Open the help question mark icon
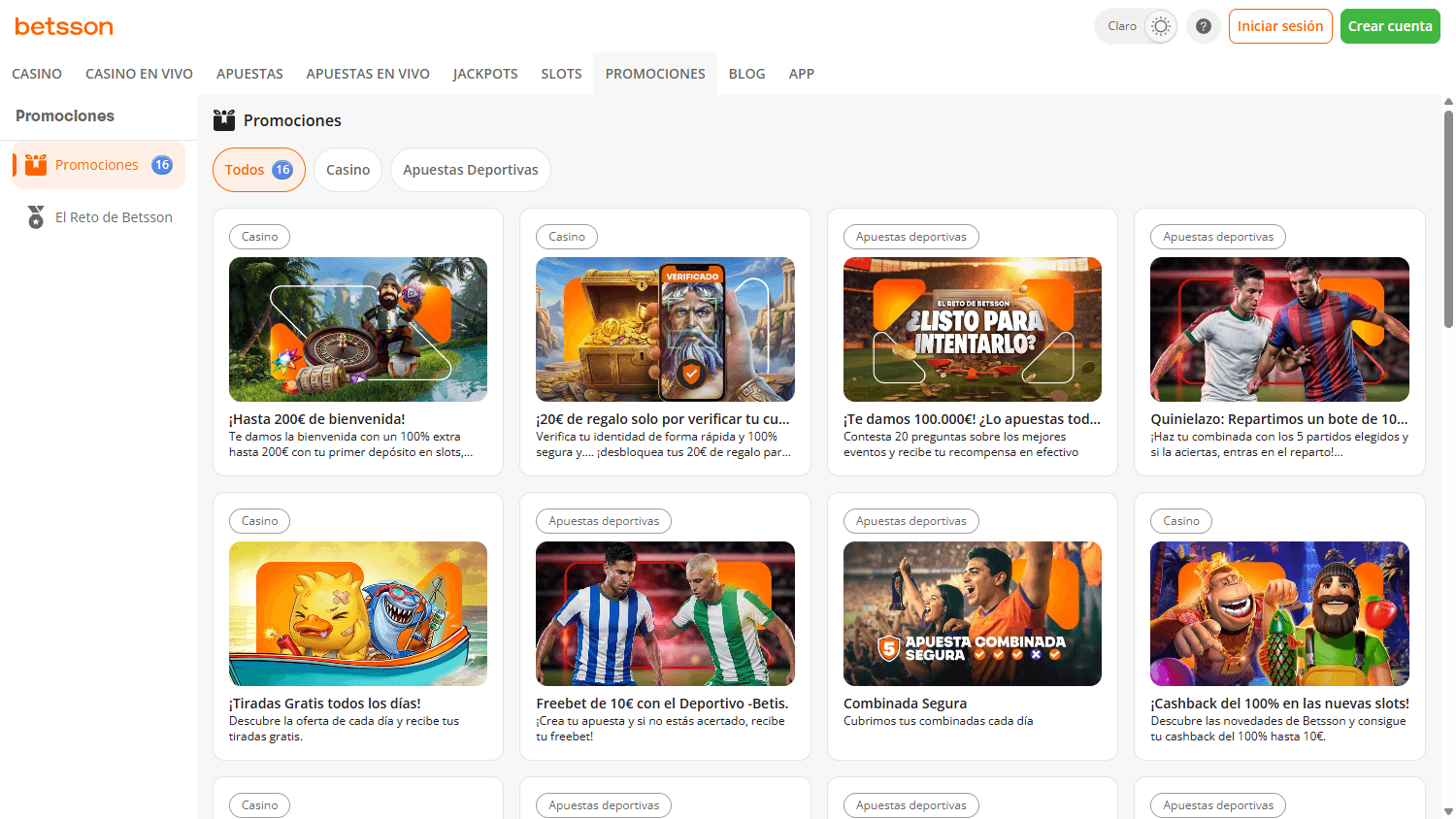The width and height of the screenshot is (1456, 819). [x=1204, y=26]
